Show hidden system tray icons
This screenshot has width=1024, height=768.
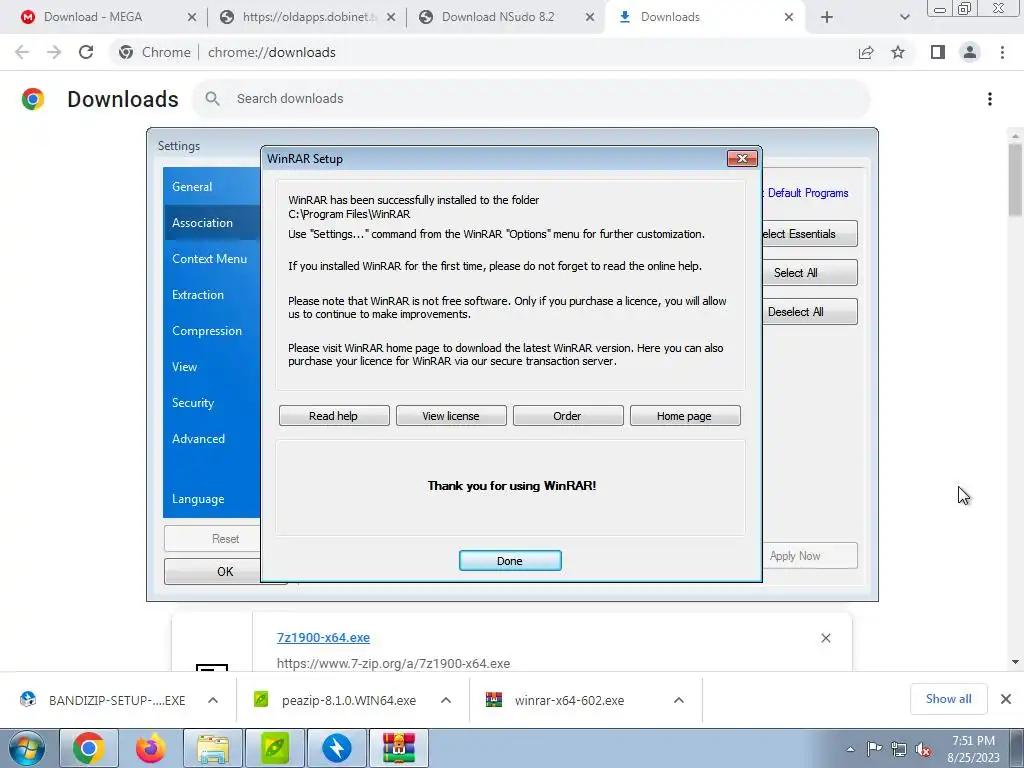pos(850,749)
